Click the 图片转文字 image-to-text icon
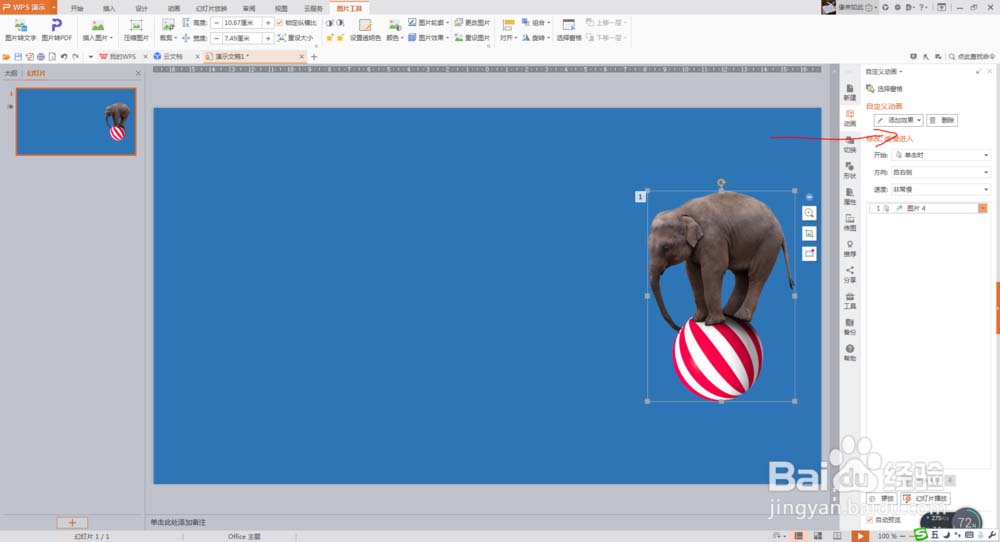Image resolution: width=1000 pixels, height=542 pixels. (20, 29)
